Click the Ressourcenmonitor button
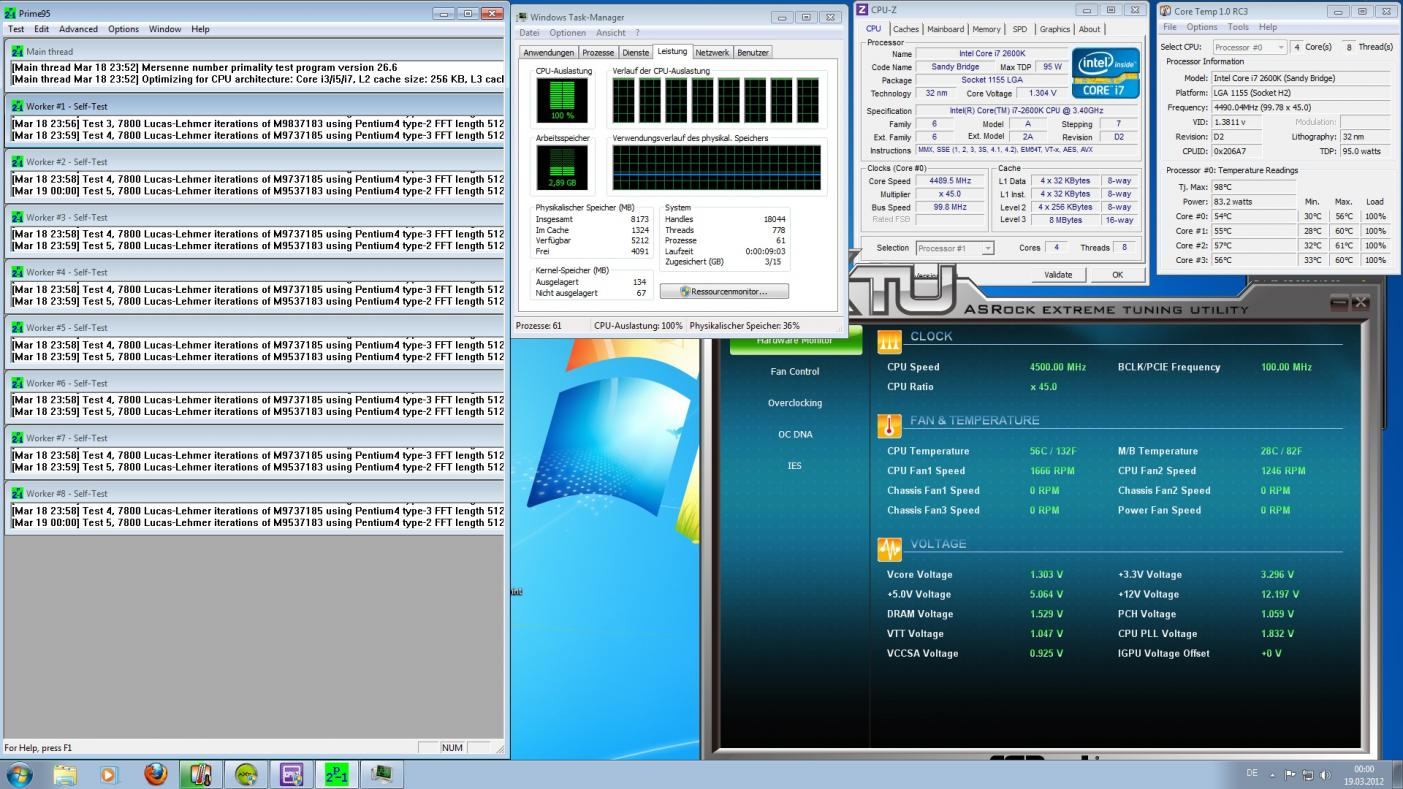 724,291
